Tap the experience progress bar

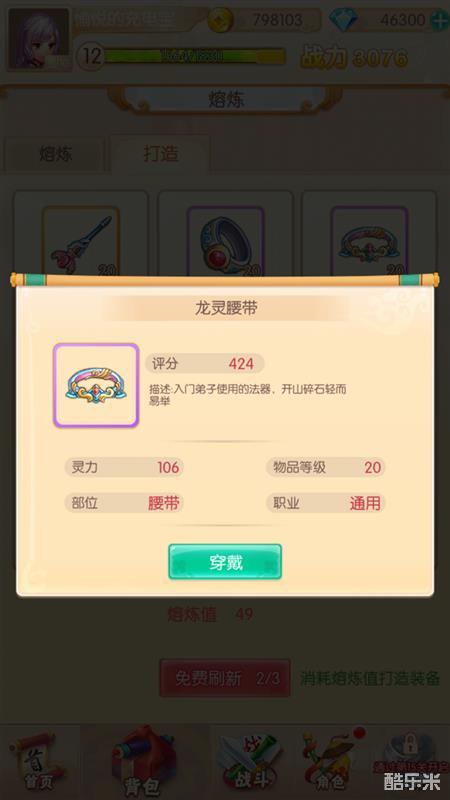pos(194,56)
